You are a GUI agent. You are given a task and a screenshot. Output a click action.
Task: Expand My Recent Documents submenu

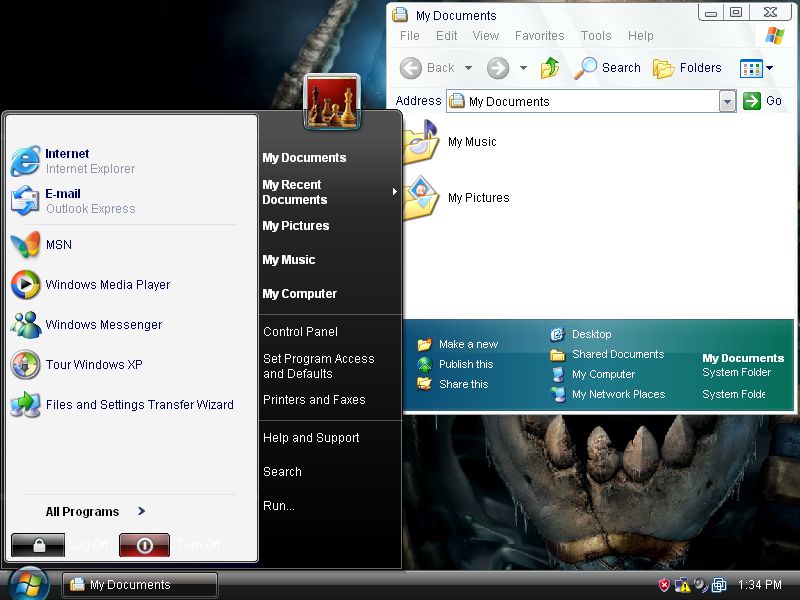330,192
